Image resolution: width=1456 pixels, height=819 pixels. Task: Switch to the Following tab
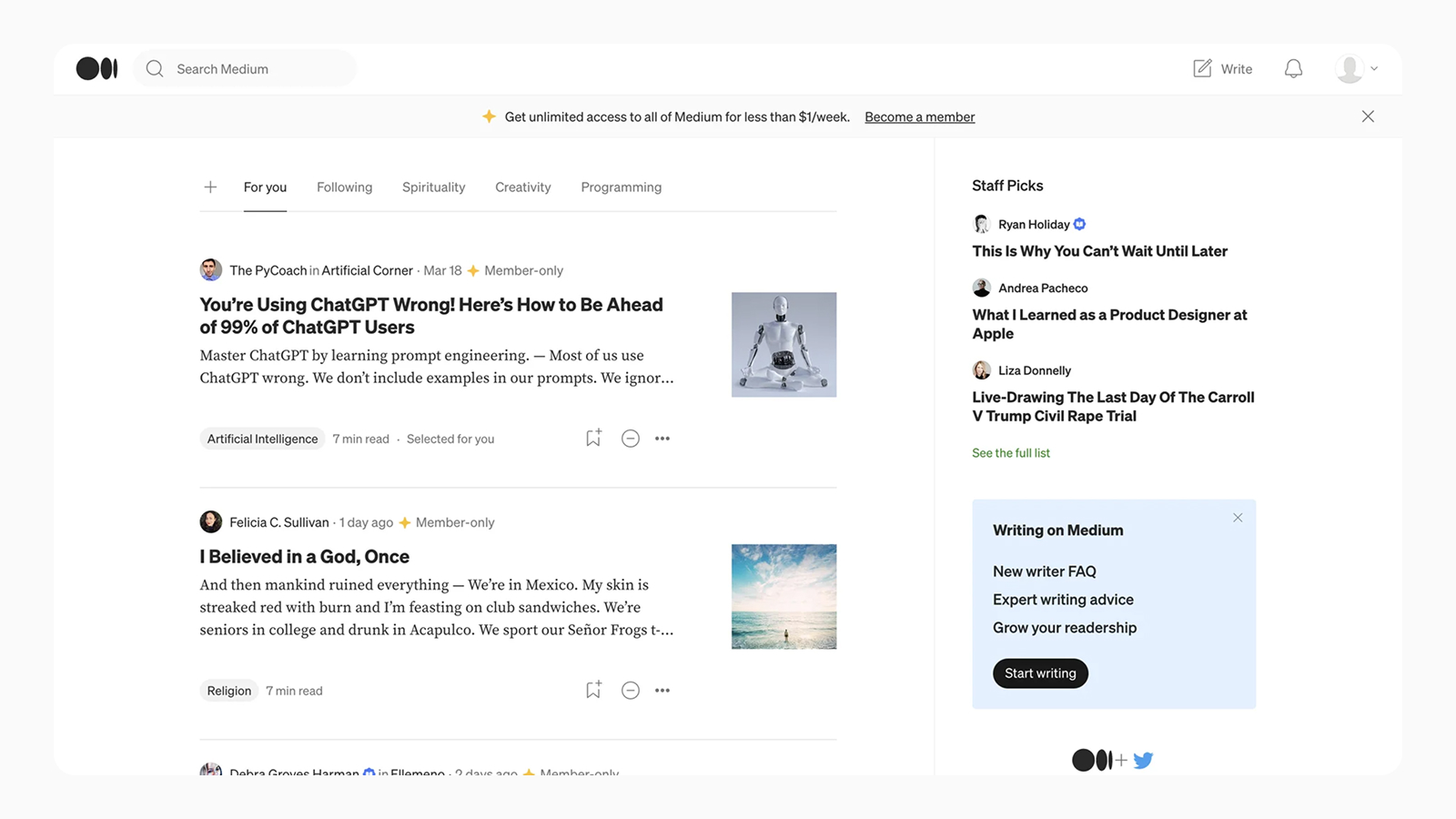click(x=344, y=187)
